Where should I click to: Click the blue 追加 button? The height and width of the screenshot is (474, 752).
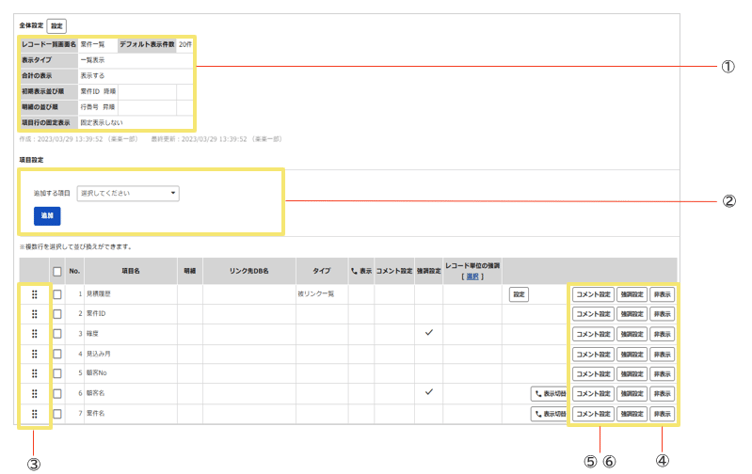(47, 216)
